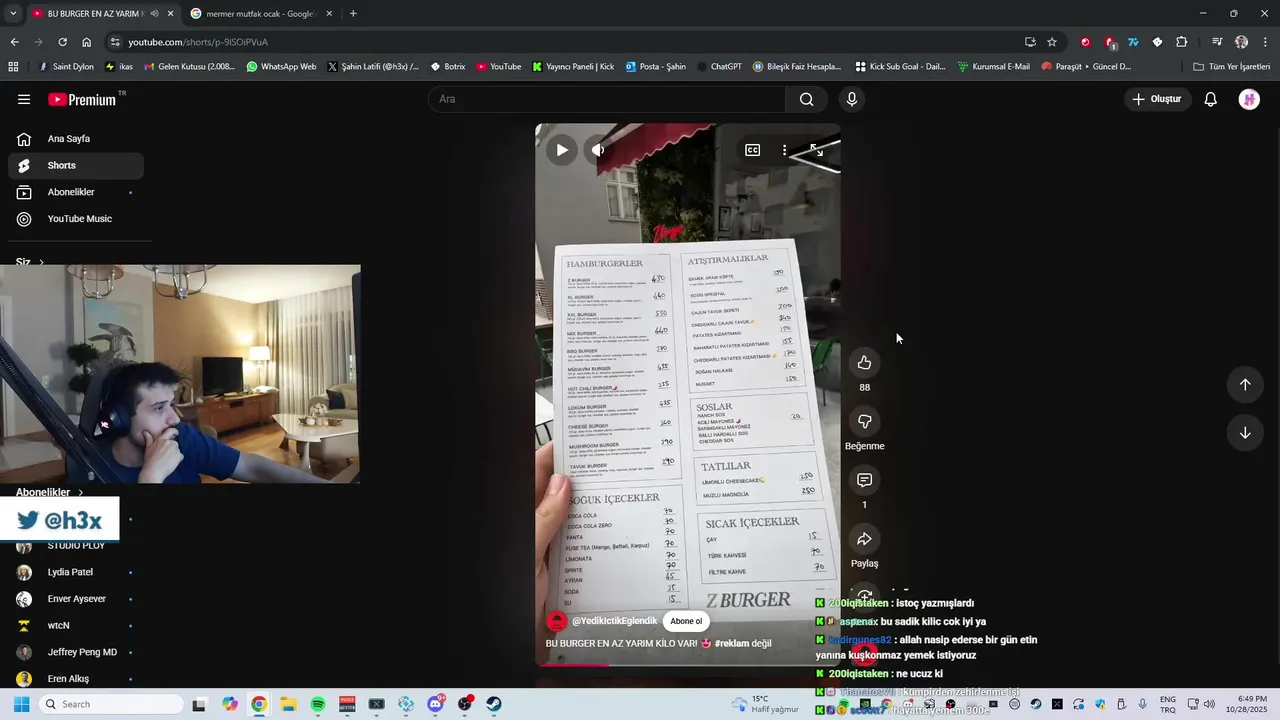Open Ana Sayfa in the sidebar
The width and height of the screenshot is (1280, 720).
point(76,139)
